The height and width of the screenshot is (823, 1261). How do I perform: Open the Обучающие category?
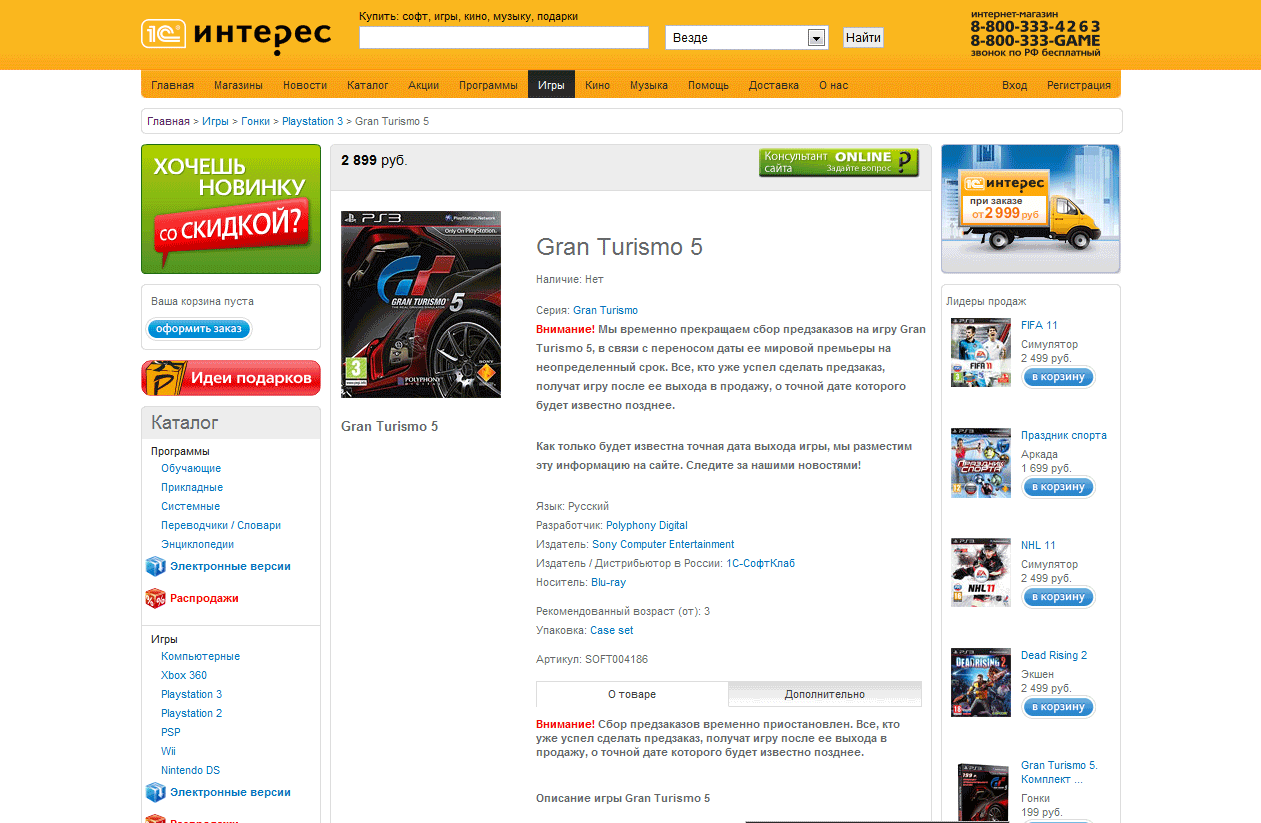[191, 468]
